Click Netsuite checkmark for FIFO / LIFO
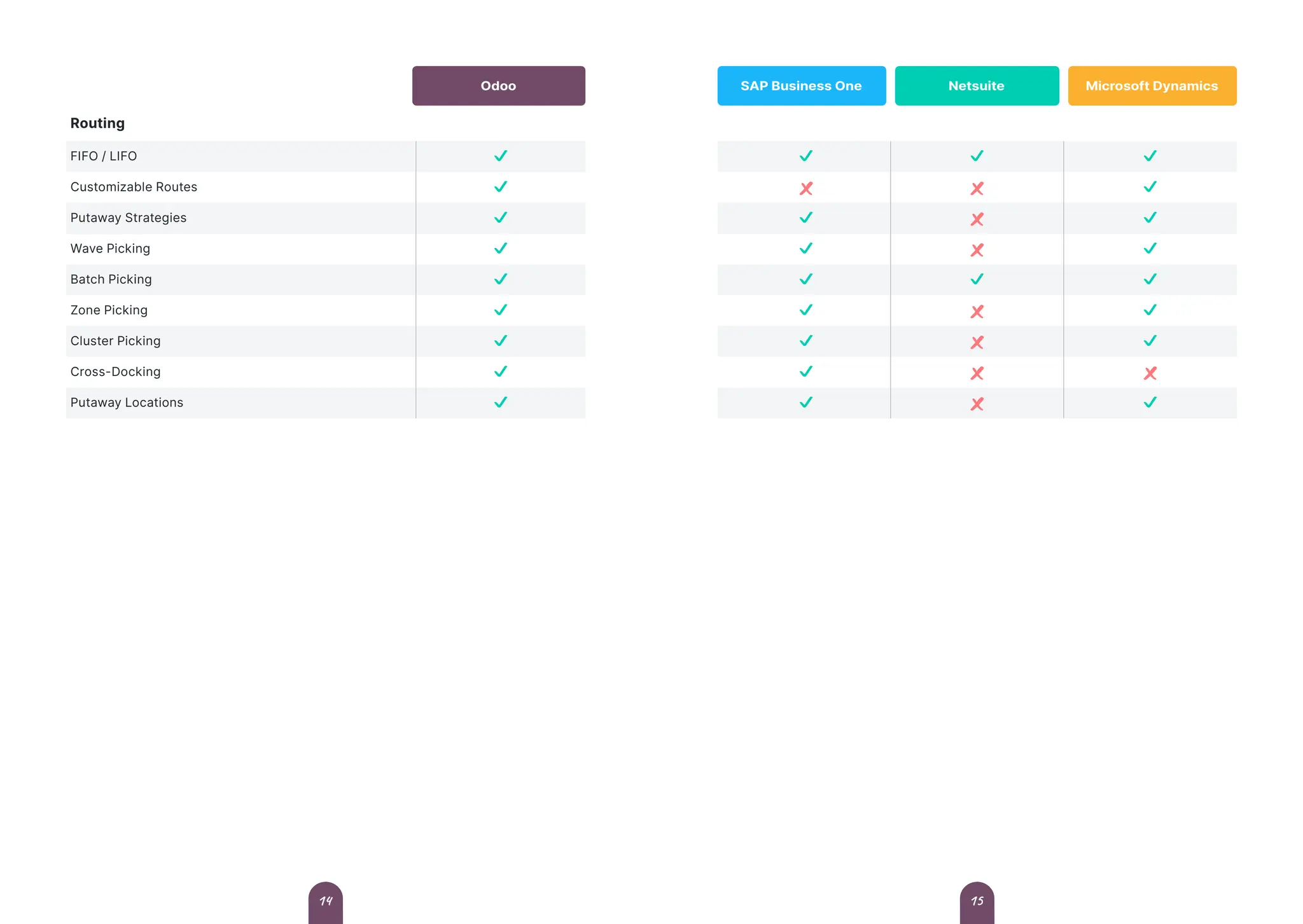 point(977,156)
